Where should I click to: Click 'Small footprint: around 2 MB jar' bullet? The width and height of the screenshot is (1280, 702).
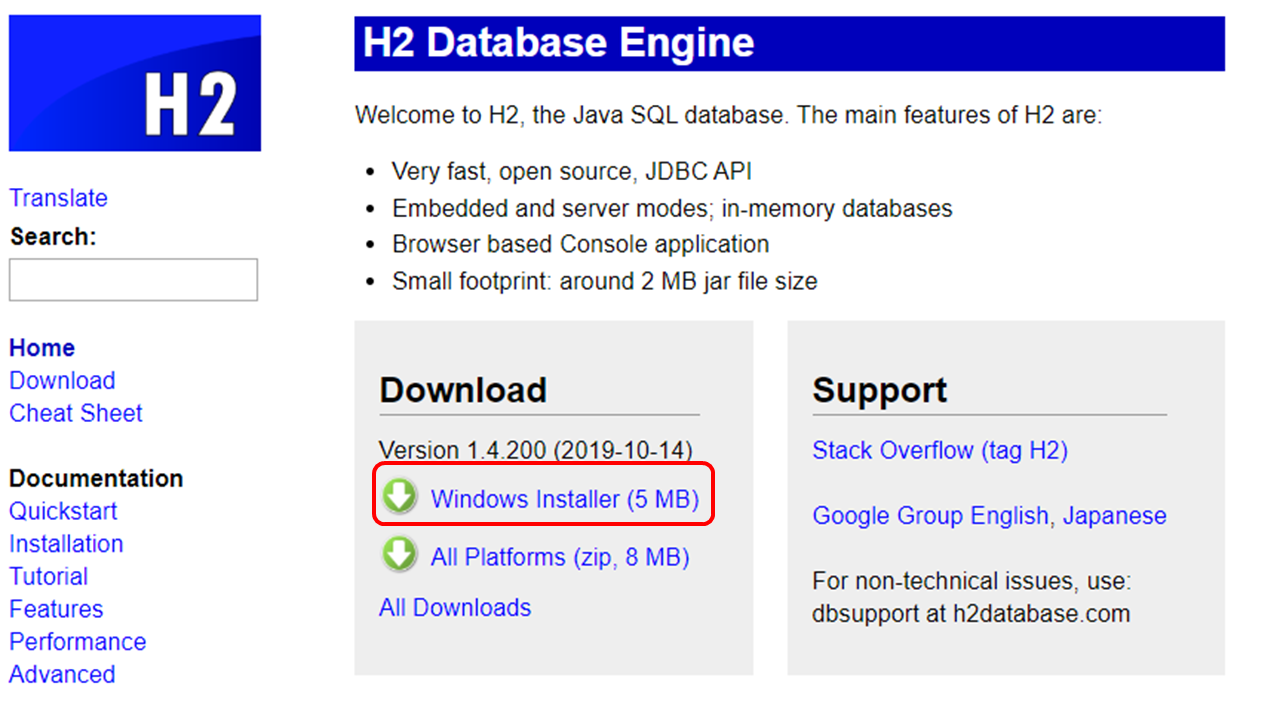pos(604,282)
